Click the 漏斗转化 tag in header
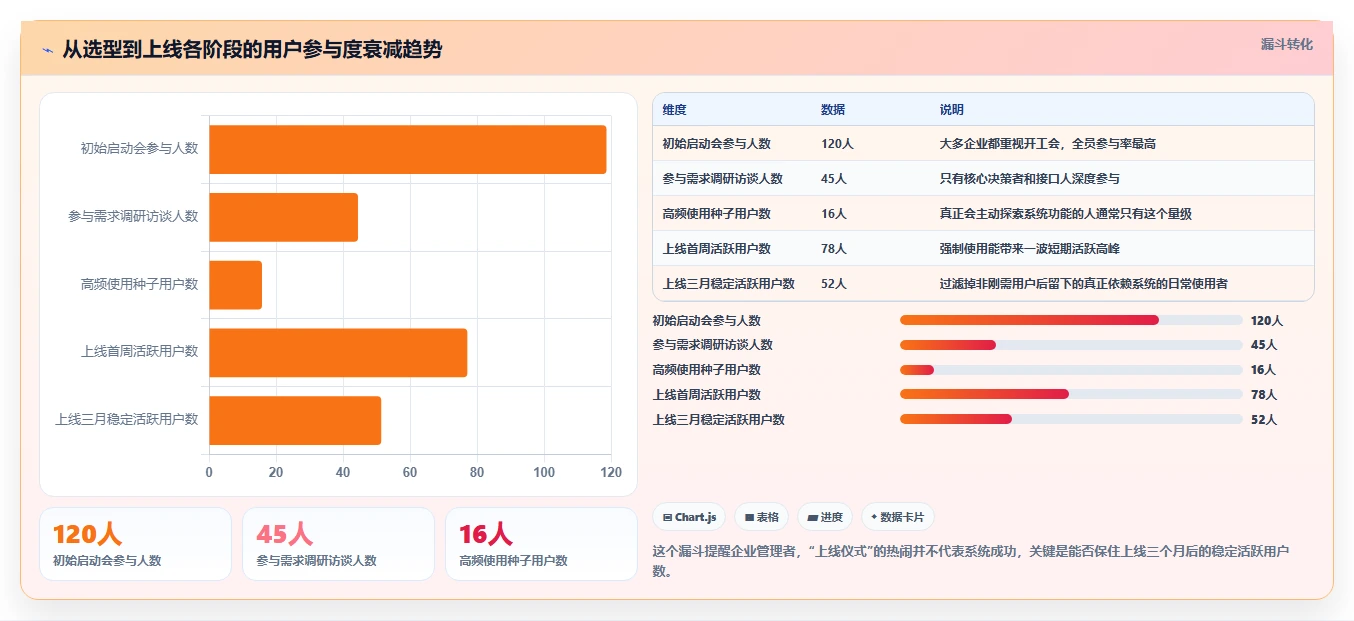Image resolution: width=1354 pixels, height=621 pixels. point(1286,44)
